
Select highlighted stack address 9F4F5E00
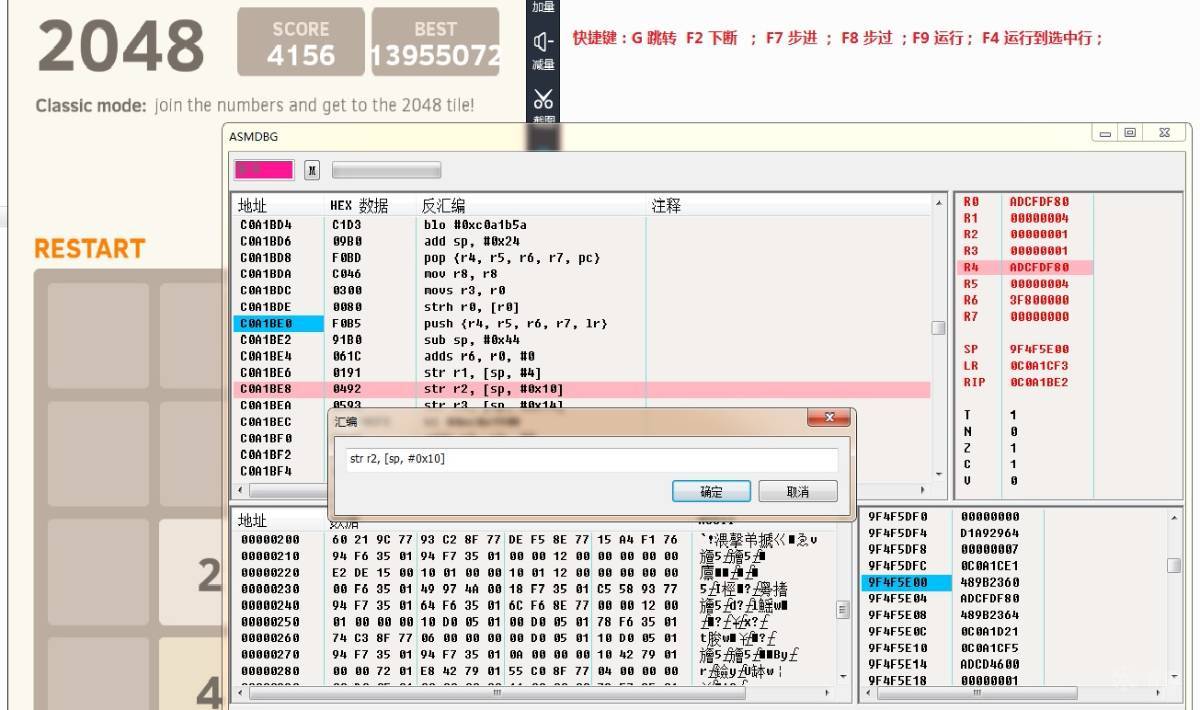coord(907,582)
